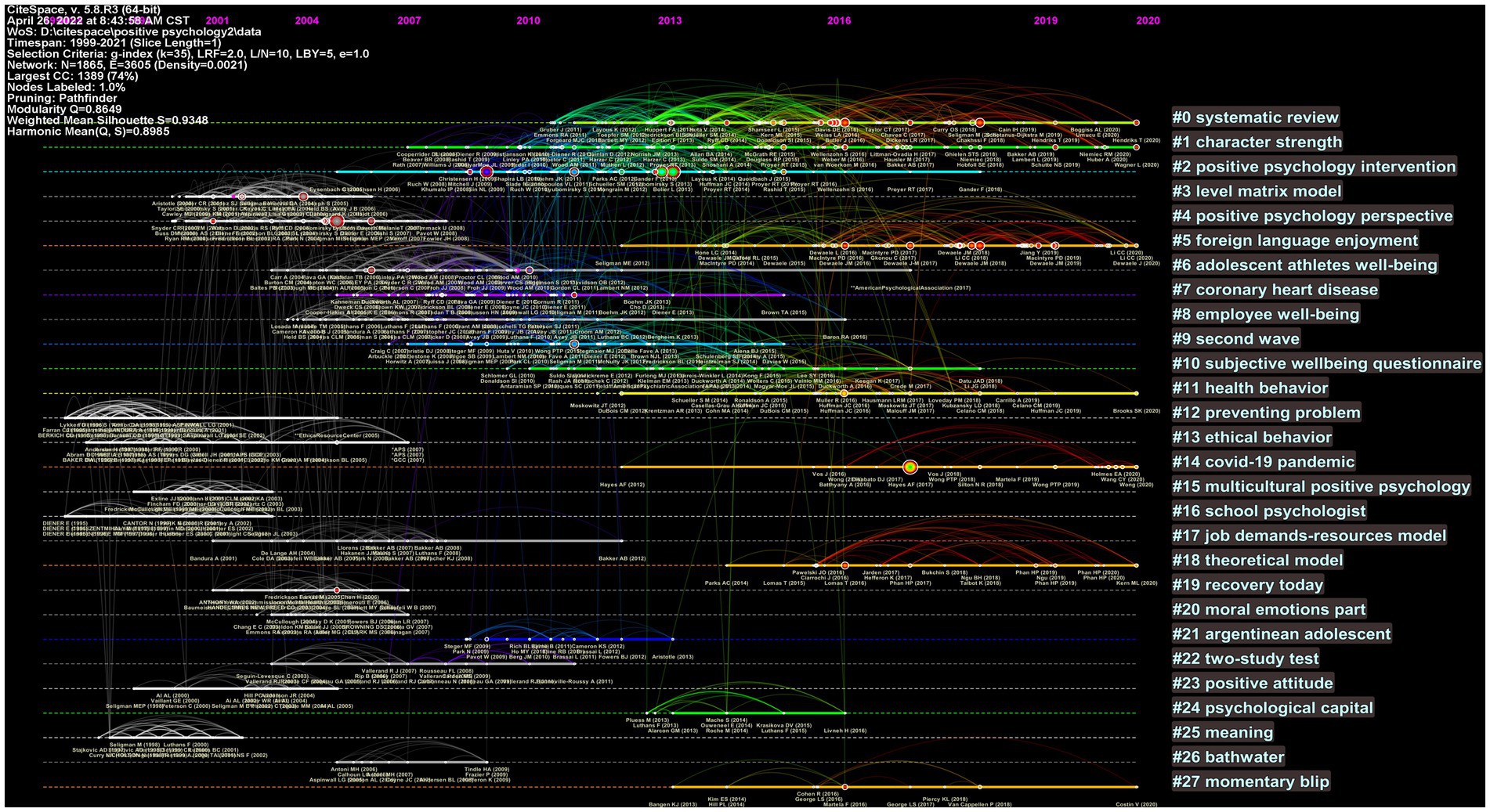This screenshot has height=812, width=1490.
Task: Select the '#9 second wave' label
Action: (x=1235, y=338)
